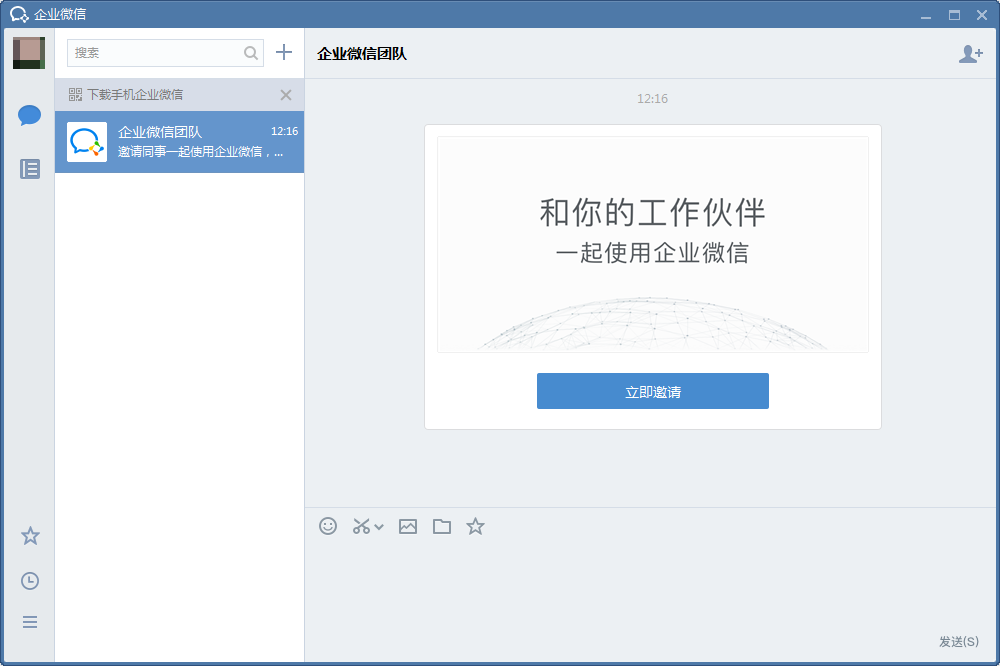Click the send image icon

[x=408, y=526]
